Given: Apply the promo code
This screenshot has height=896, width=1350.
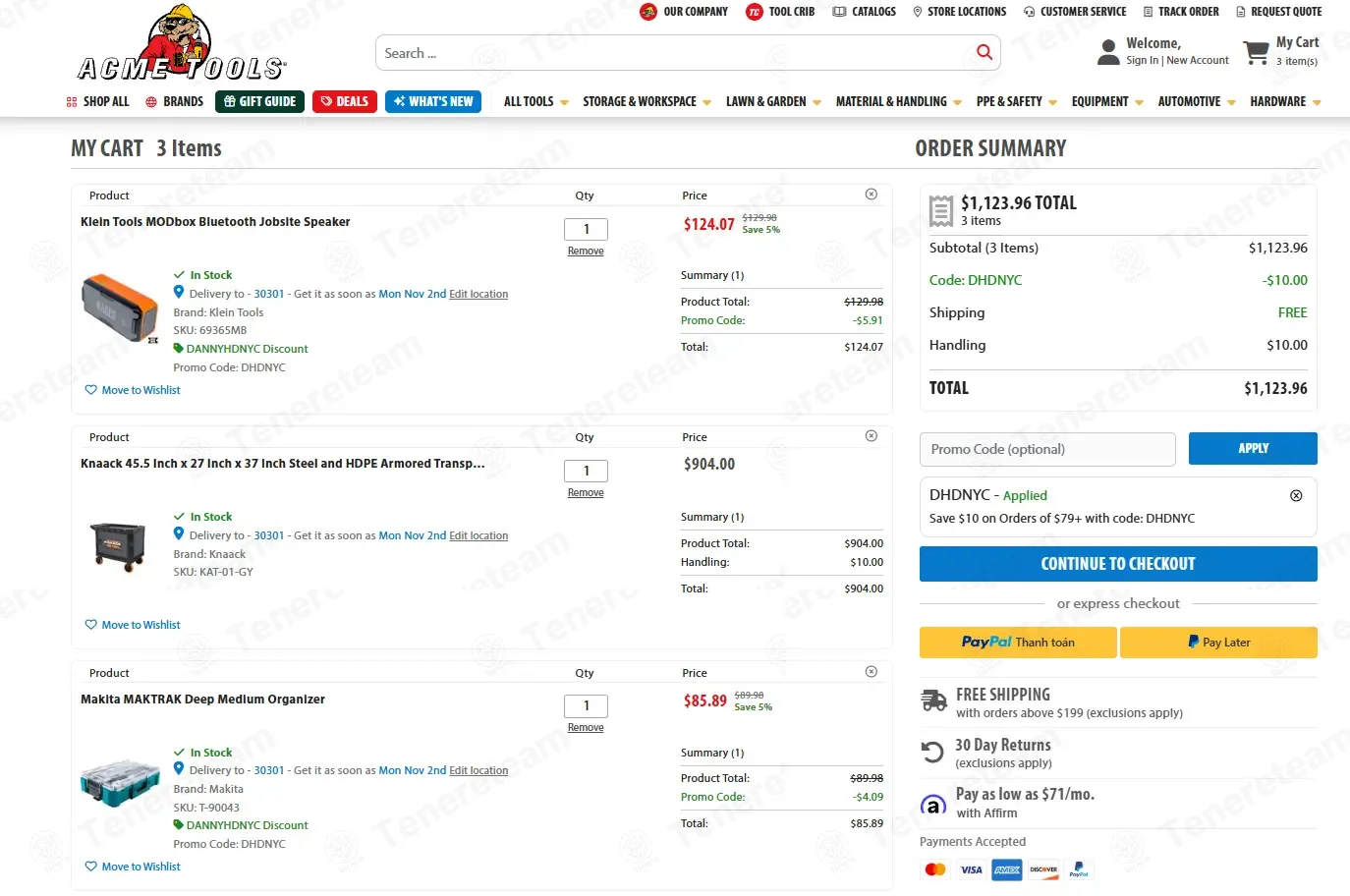Looking at the screenshot, I should tap(1253, 449).
